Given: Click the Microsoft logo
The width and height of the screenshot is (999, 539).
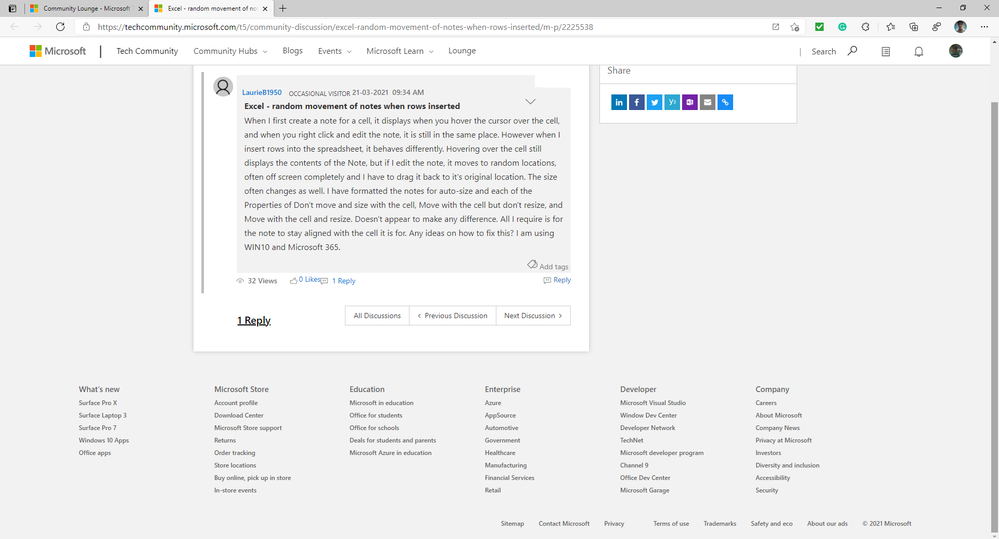Looking at the screenshot, I should coord(57,51).
